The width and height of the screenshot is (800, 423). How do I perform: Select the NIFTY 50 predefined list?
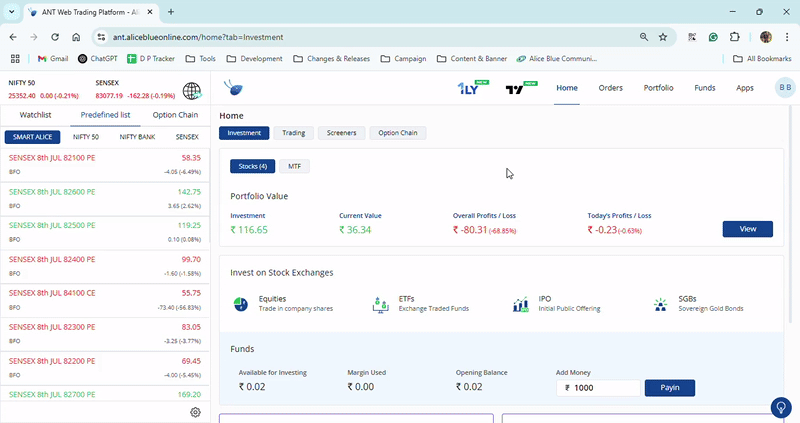click(x=86, y=137)
